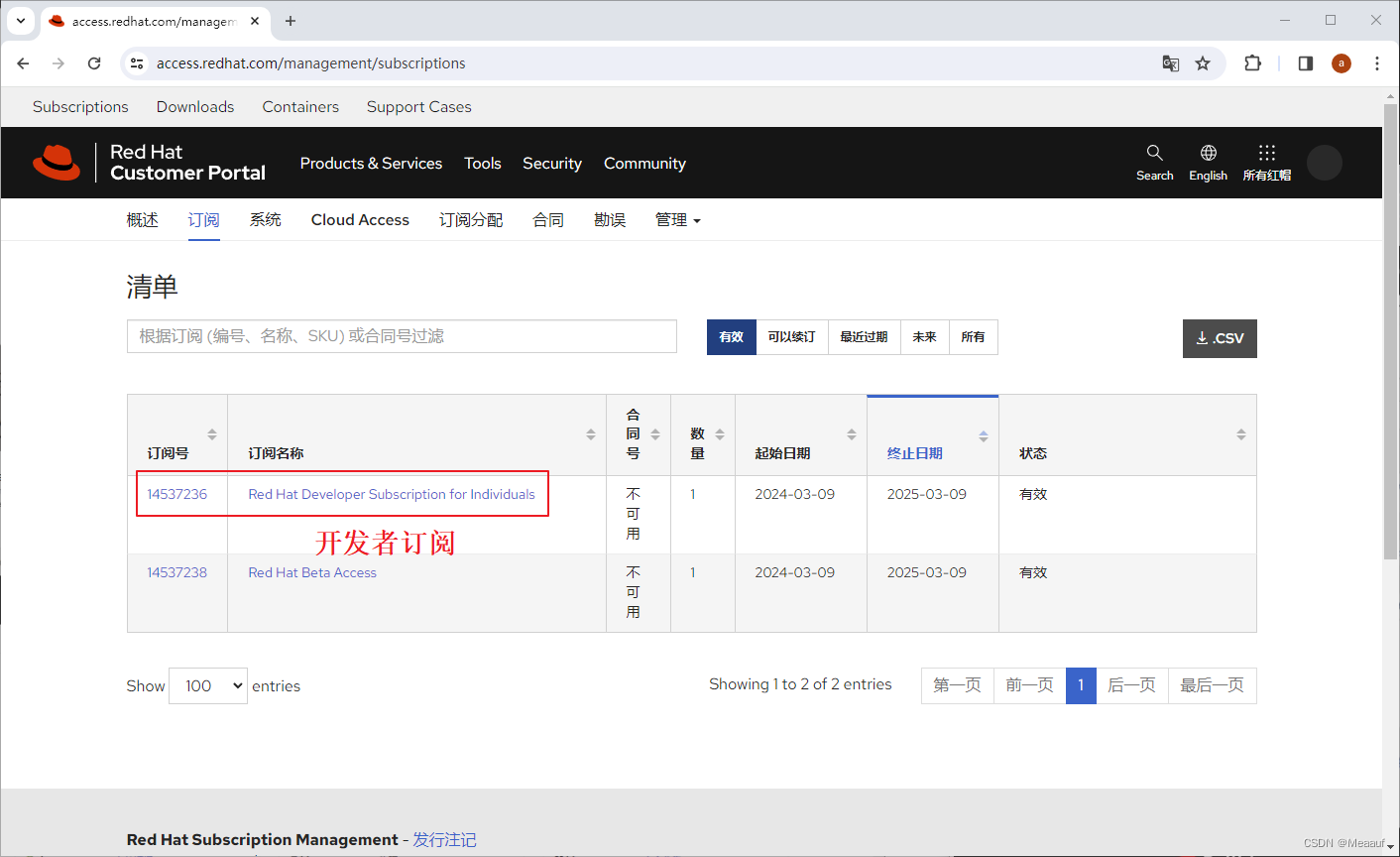This screenshot has height=857, width=1400.
Task: Open the browser extensions puzzle icon
Action: [x=1253, y=63]
